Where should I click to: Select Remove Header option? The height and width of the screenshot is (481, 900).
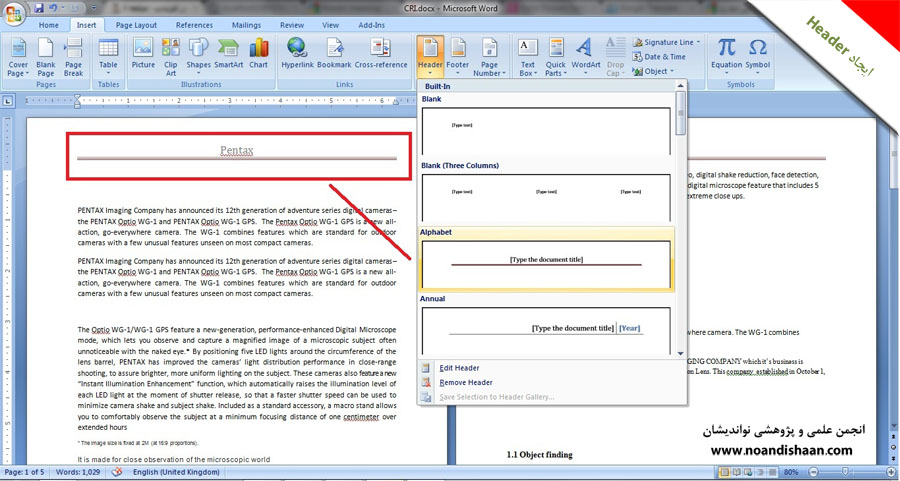point(465,382)
